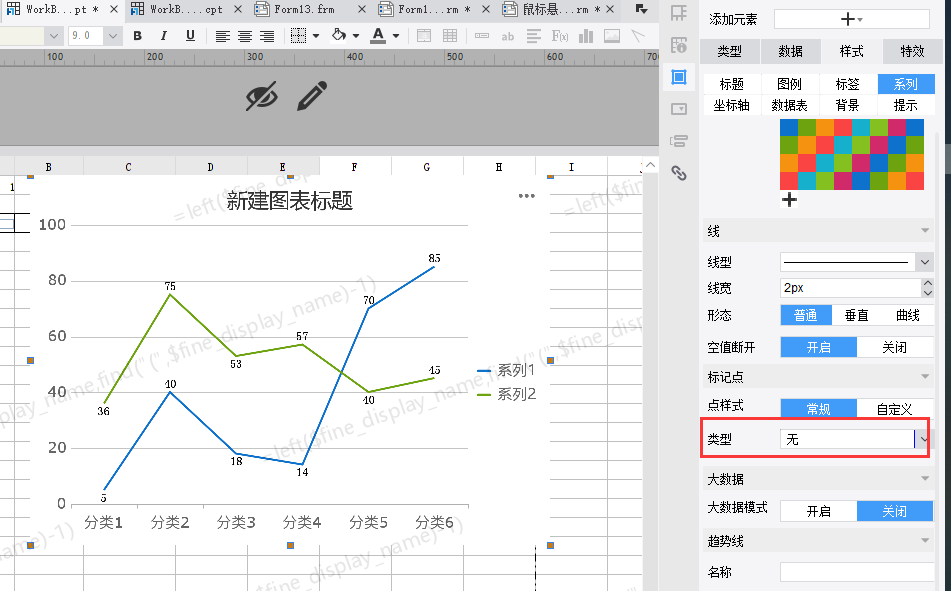
Task: Open the font family dropdown arrow
Action: 53,36
